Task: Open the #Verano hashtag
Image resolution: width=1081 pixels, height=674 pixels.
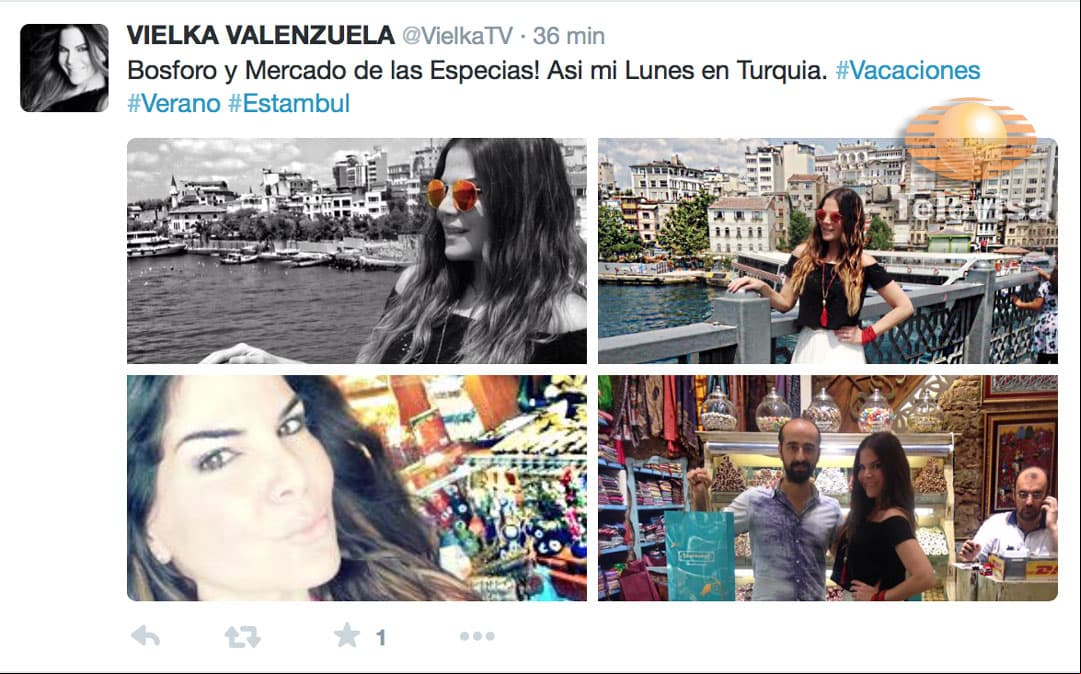Action: [174, 103]
